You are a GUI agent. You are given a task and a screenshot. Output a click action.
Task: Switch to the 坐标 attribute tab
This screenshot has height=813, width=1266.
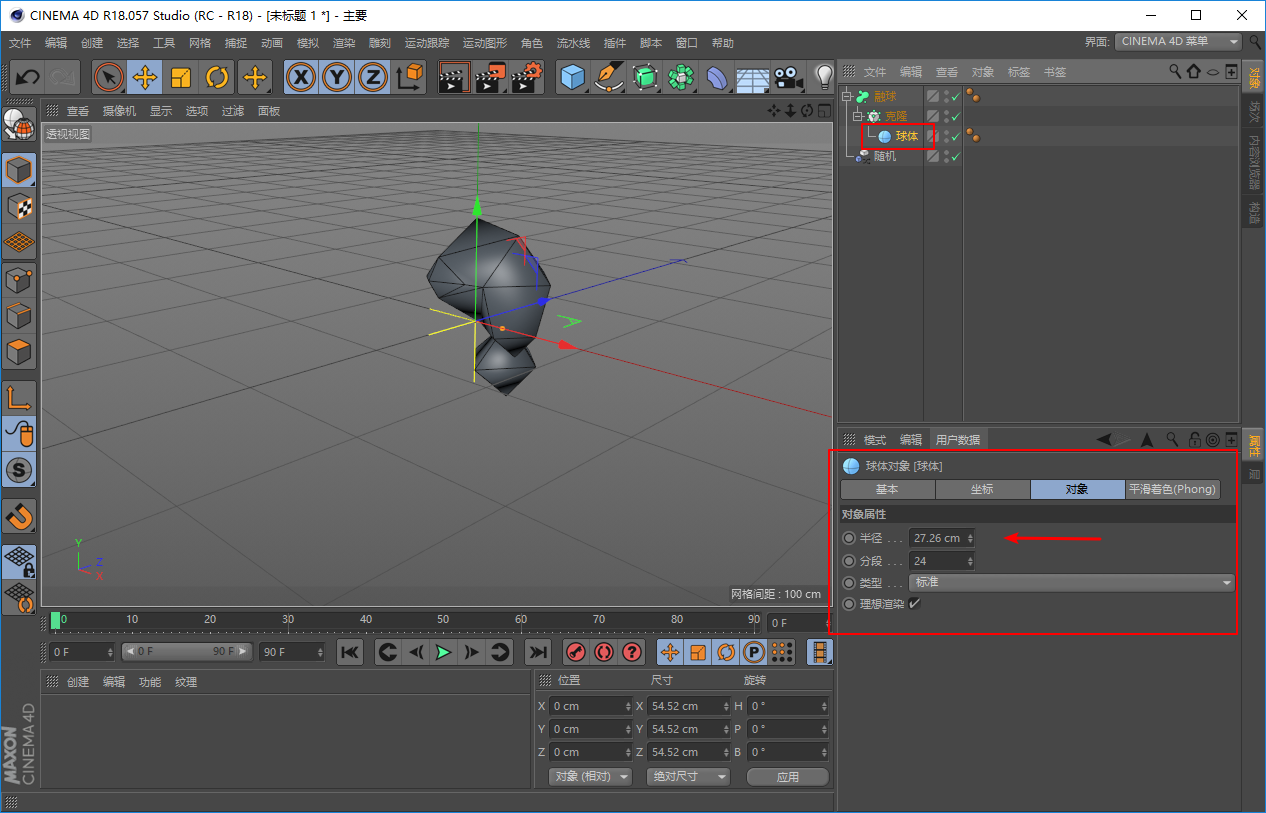pos(982,489)
